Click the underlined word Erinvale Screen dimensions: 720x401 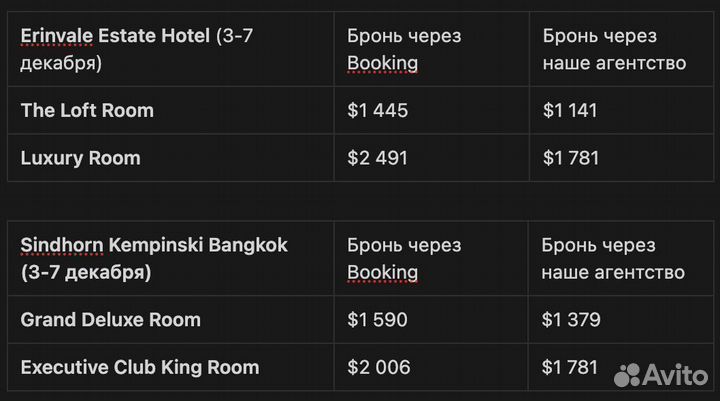(x=57, y=36)
